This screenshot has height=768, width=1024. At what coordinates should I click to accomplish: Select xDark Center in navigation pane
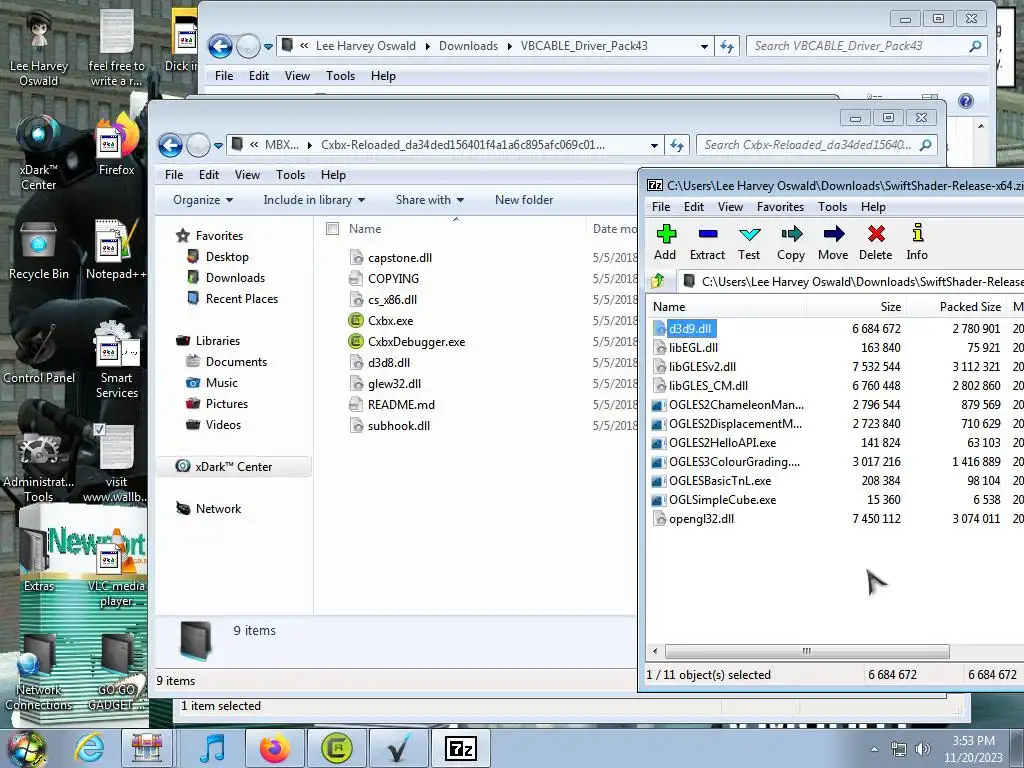pyautogui.click(x=233, y=466)
